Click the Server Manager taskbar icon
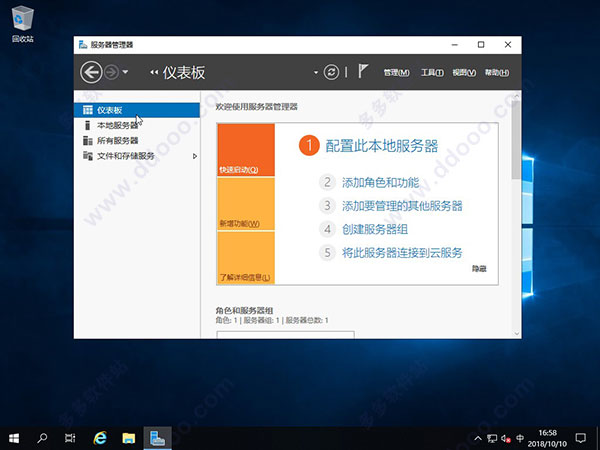The width and height of the screenshot is (600, 450). pos(157,438)
